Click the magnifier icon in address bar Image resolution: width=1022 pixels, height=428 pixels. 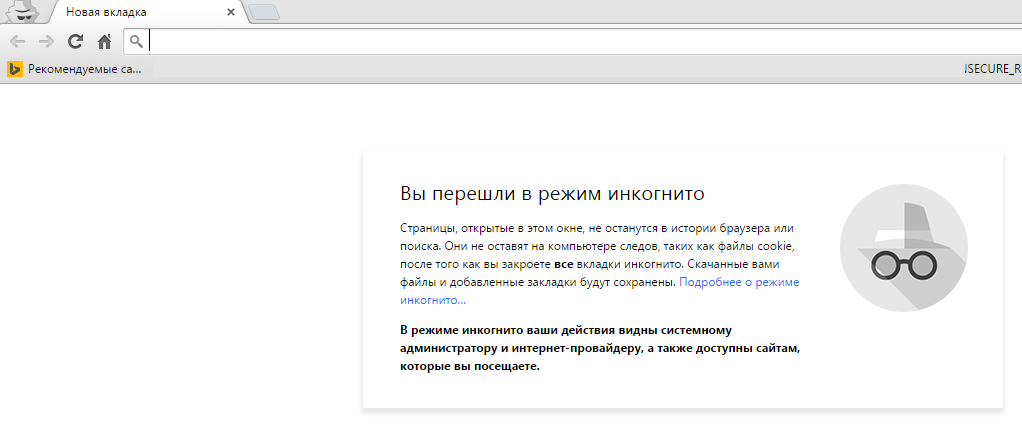[136, 42]
